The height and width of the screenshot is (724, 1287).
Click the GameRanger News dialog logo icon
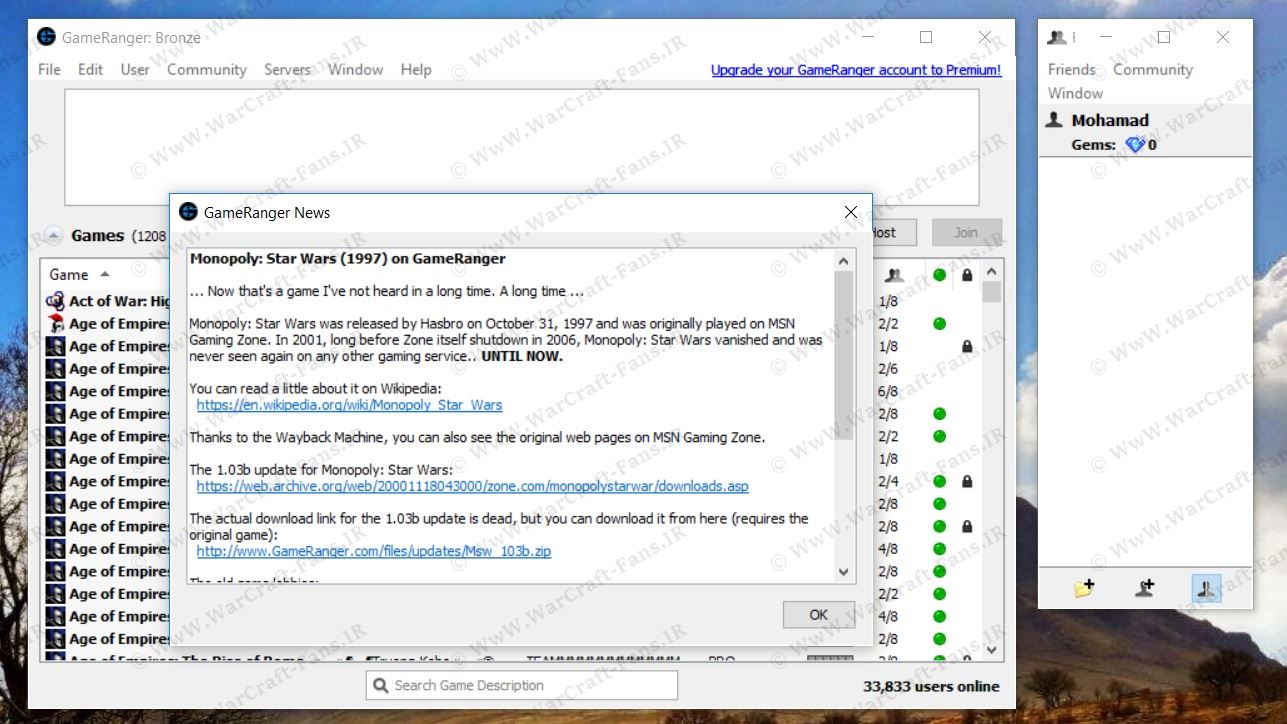pyautogui.click(x=187, y=212)
